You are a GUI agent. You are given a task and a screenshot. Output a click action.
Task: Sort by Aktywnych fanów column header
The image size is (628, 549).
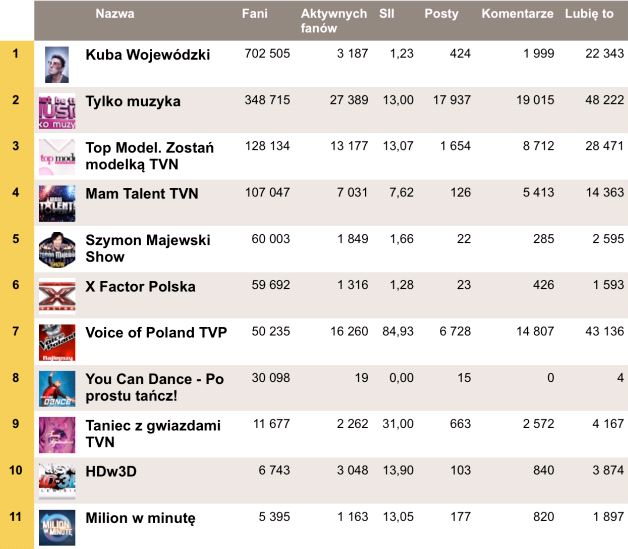[333, 20]
